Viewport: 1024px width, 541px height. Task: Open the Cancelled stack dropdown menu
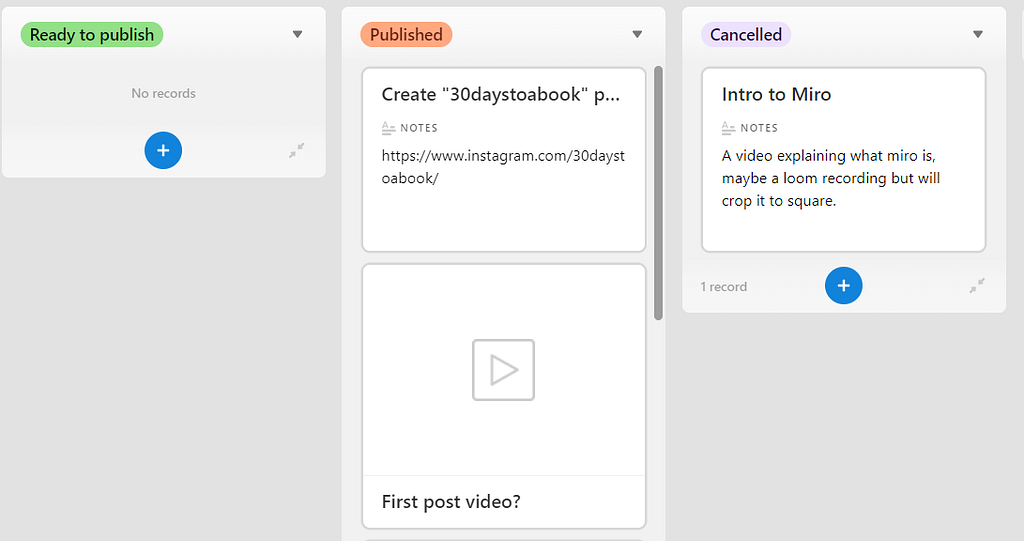(978, 34)
